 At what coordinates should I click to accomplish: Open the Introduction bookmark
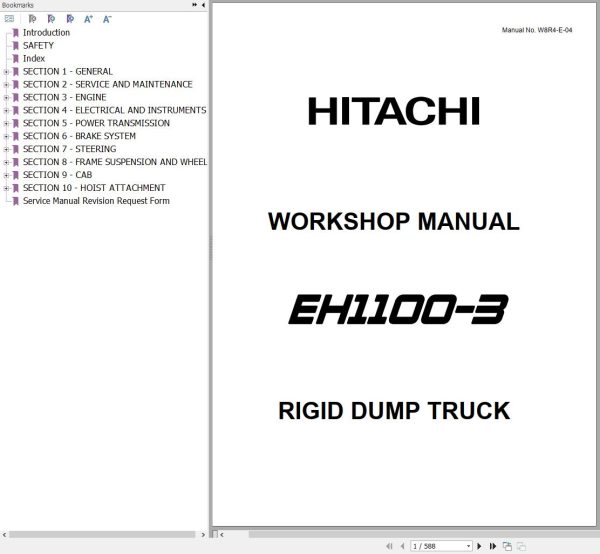[x=46, y=33]
